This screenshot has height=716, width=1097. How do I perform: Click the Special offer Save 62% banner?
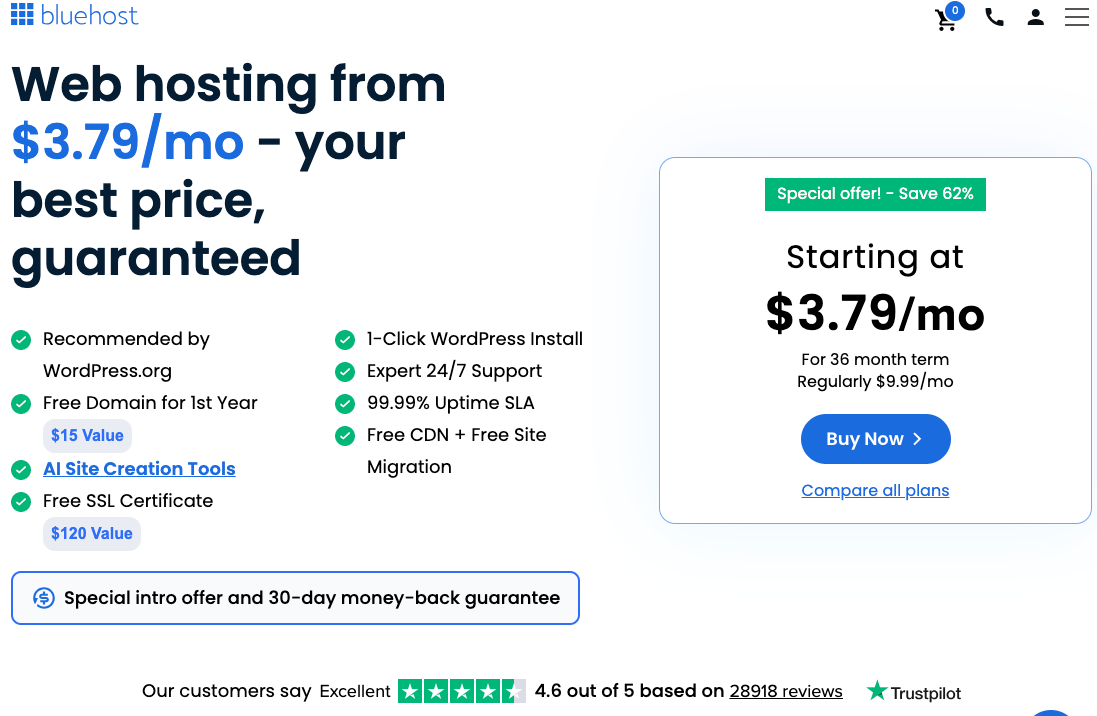tap(875, 194)
